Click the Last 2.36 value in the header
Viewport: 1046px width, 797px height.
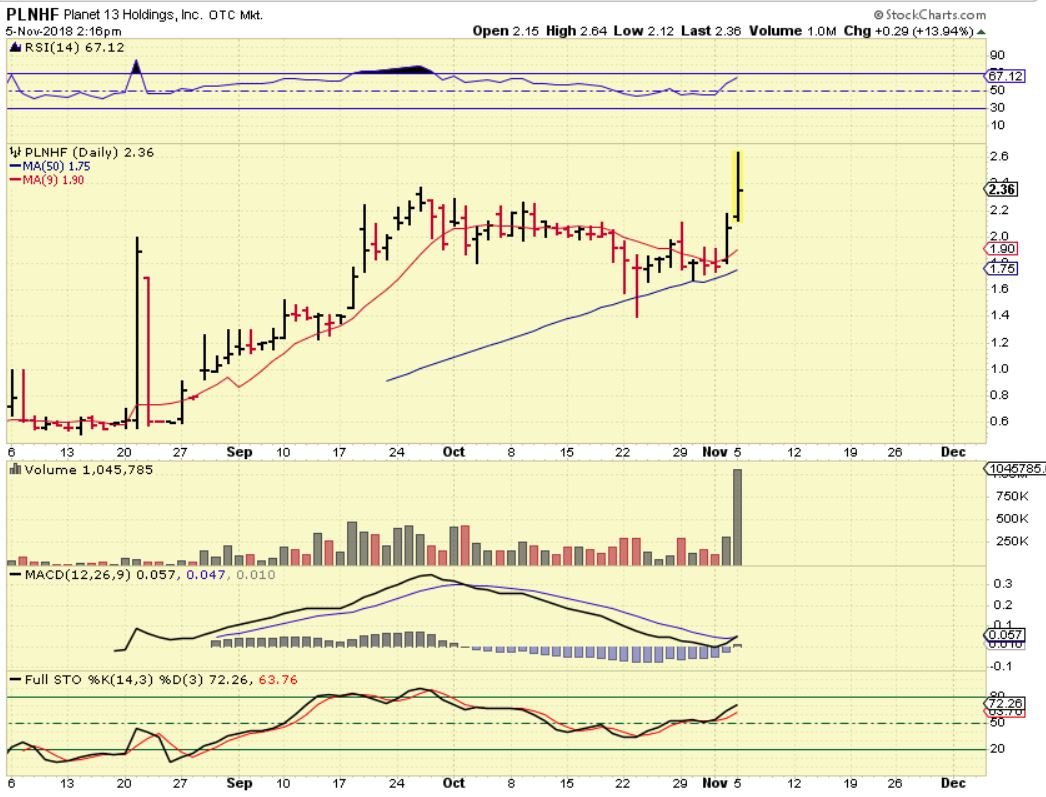tap(711, 31)
